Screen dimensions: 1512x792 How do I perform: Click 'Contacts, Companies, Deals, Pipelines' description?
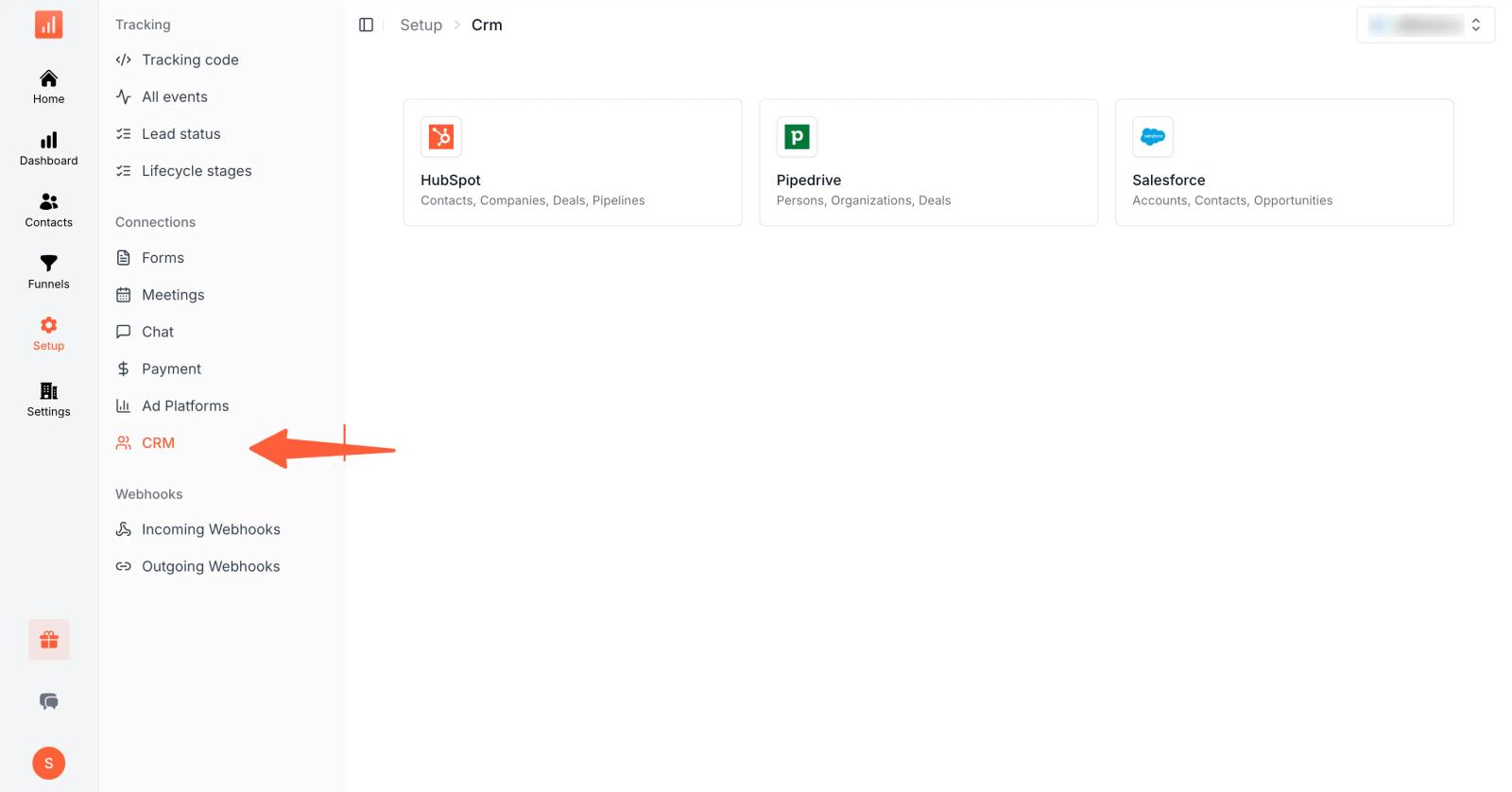click(x=533, y=200)
